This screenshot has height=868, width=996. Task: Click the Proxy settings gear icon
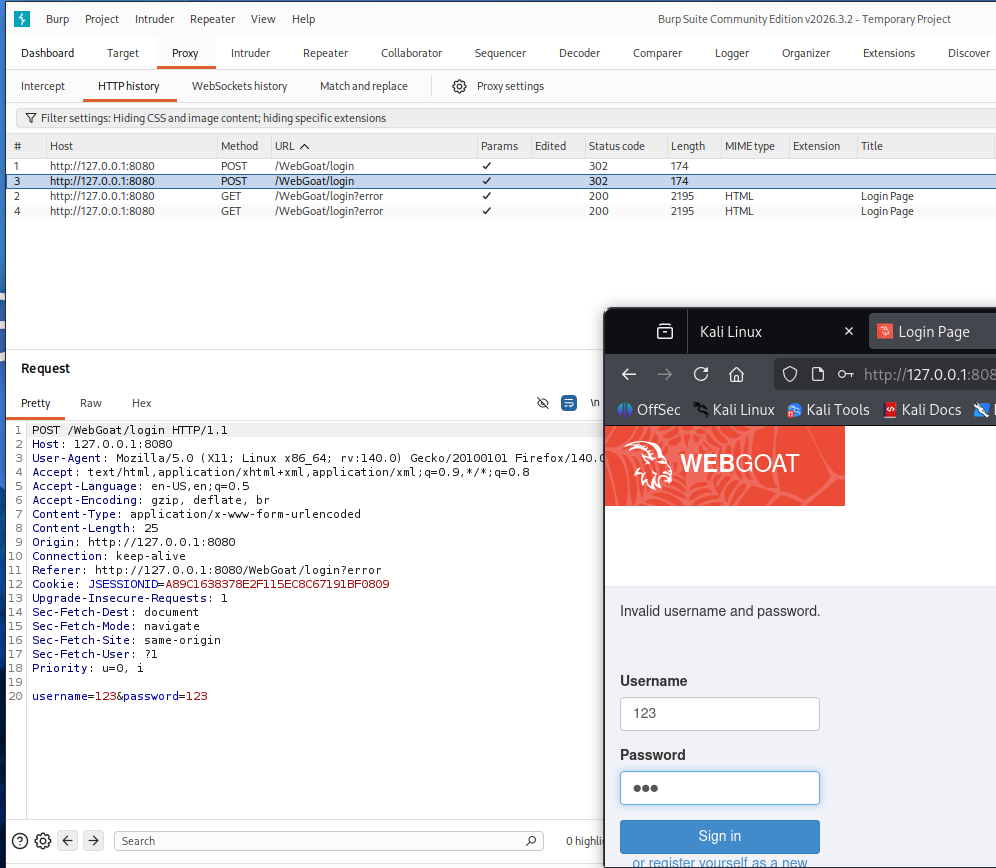459,86
